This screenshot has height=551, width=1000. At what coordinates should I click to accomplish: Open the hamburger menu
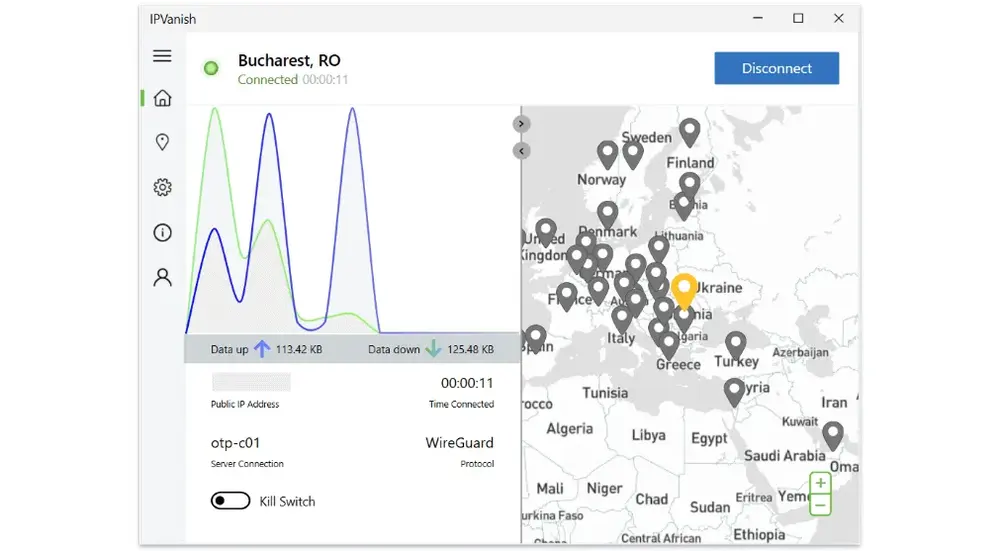[162, 56]
